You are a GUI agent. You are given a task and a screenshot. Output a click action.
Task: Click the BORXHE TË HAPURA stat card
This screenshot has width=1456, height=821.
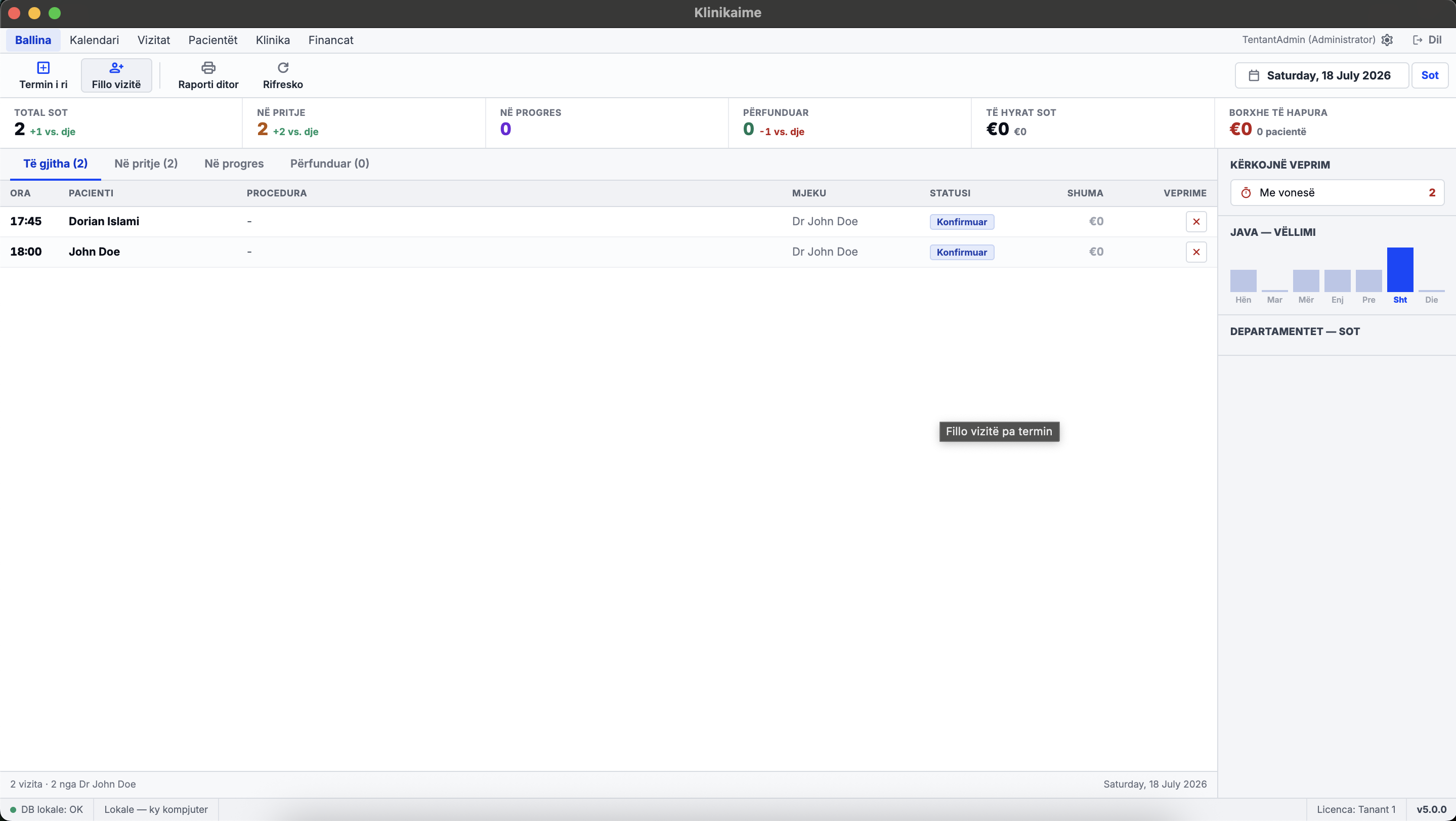point(1336,124)
